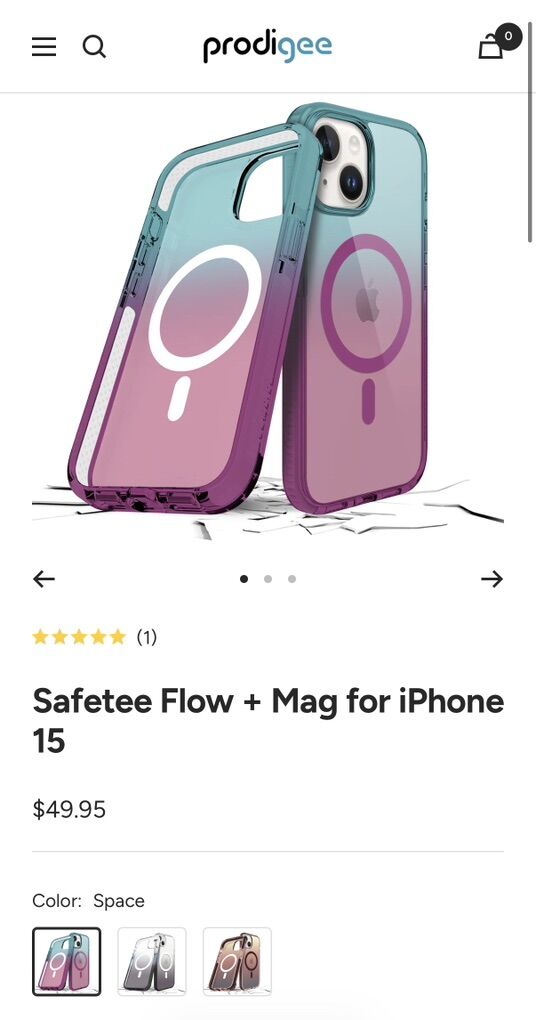The width and height of the screenshot is (536, 1020).
Task: Open the shopping cart bag icon
Action: point(491,47)
